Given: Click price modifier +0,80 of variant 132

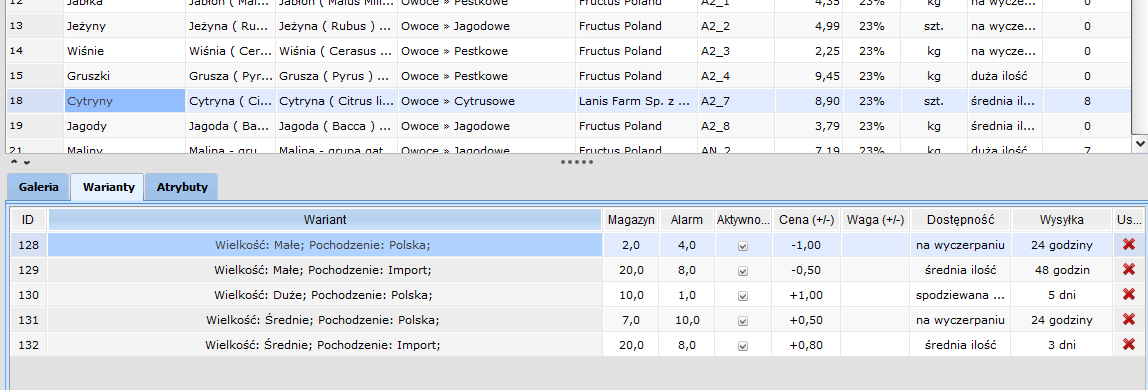Looking at the screenshot, I should (x=805, y=345).
